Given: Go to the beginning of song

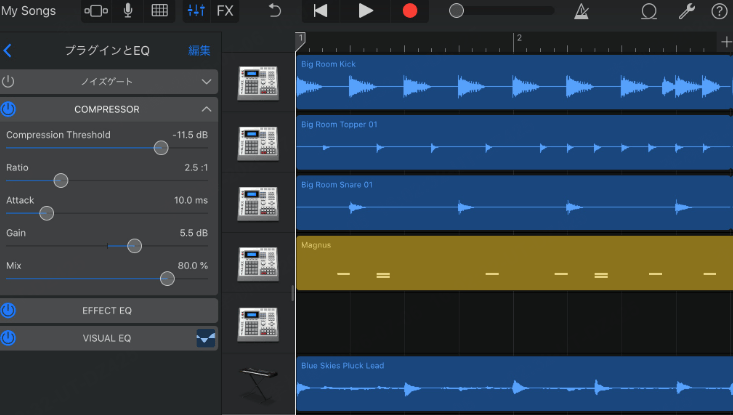Looking at the screenshot, I should point(320,11).
